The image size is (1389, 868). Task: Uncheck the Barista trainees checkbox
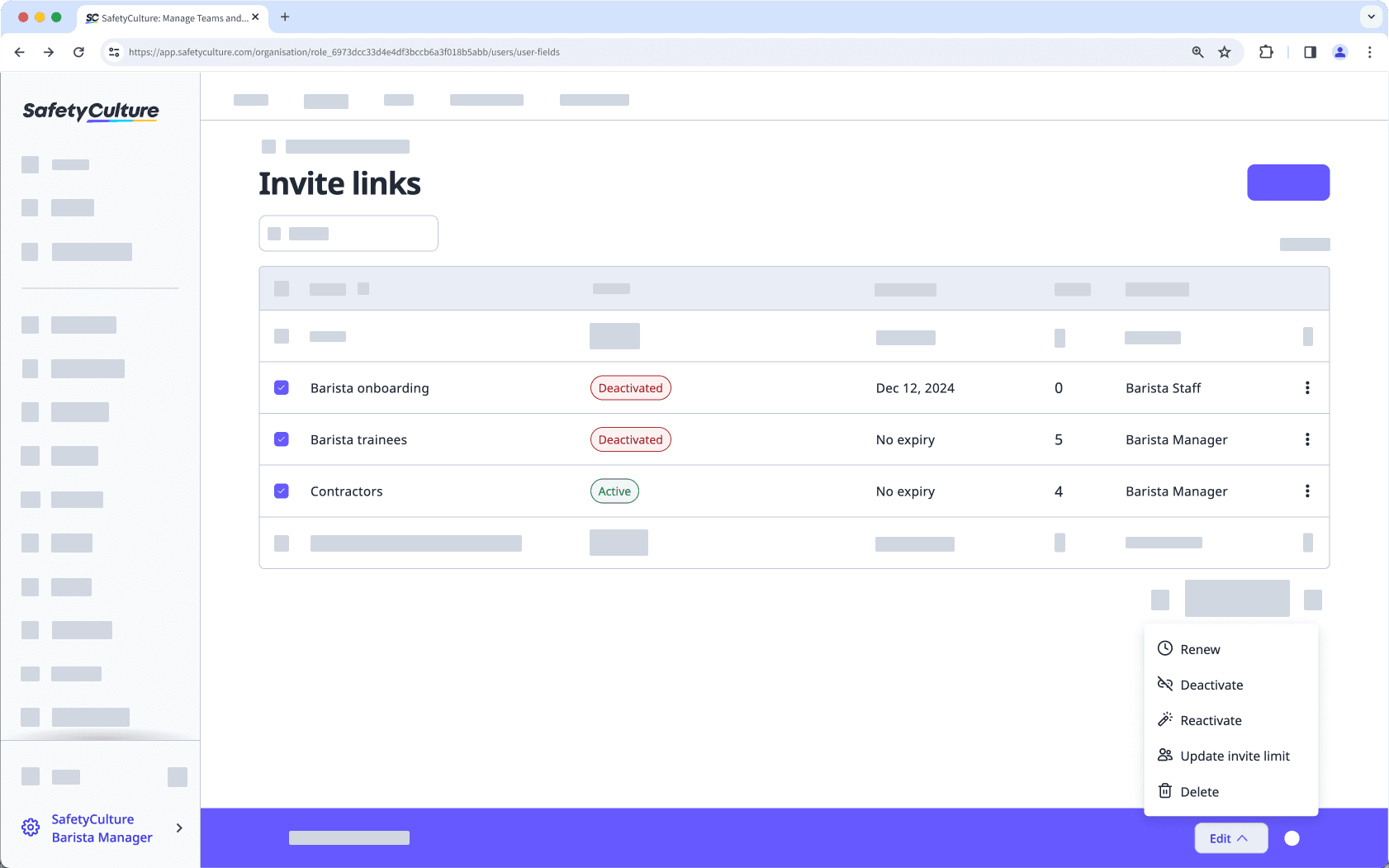(x=282, y=439)
